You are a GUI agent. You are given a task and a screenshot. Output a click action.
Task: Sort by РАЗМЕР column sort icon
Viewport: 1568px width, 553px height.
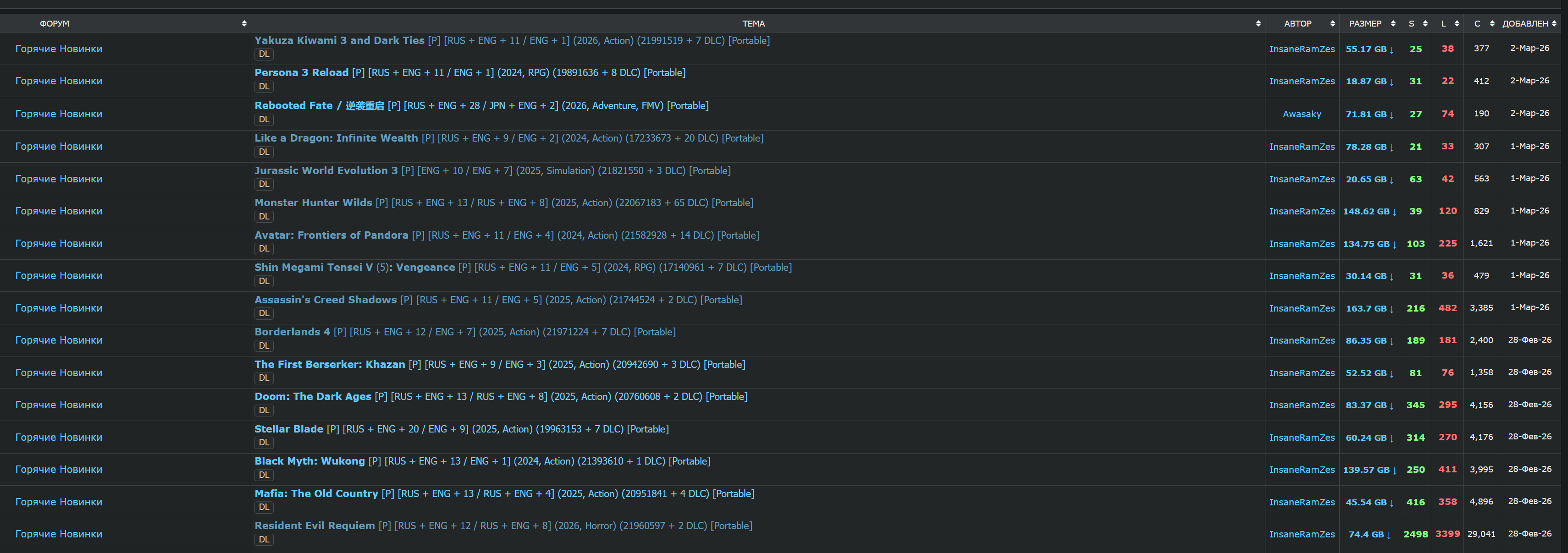[x=1393, y=24]
